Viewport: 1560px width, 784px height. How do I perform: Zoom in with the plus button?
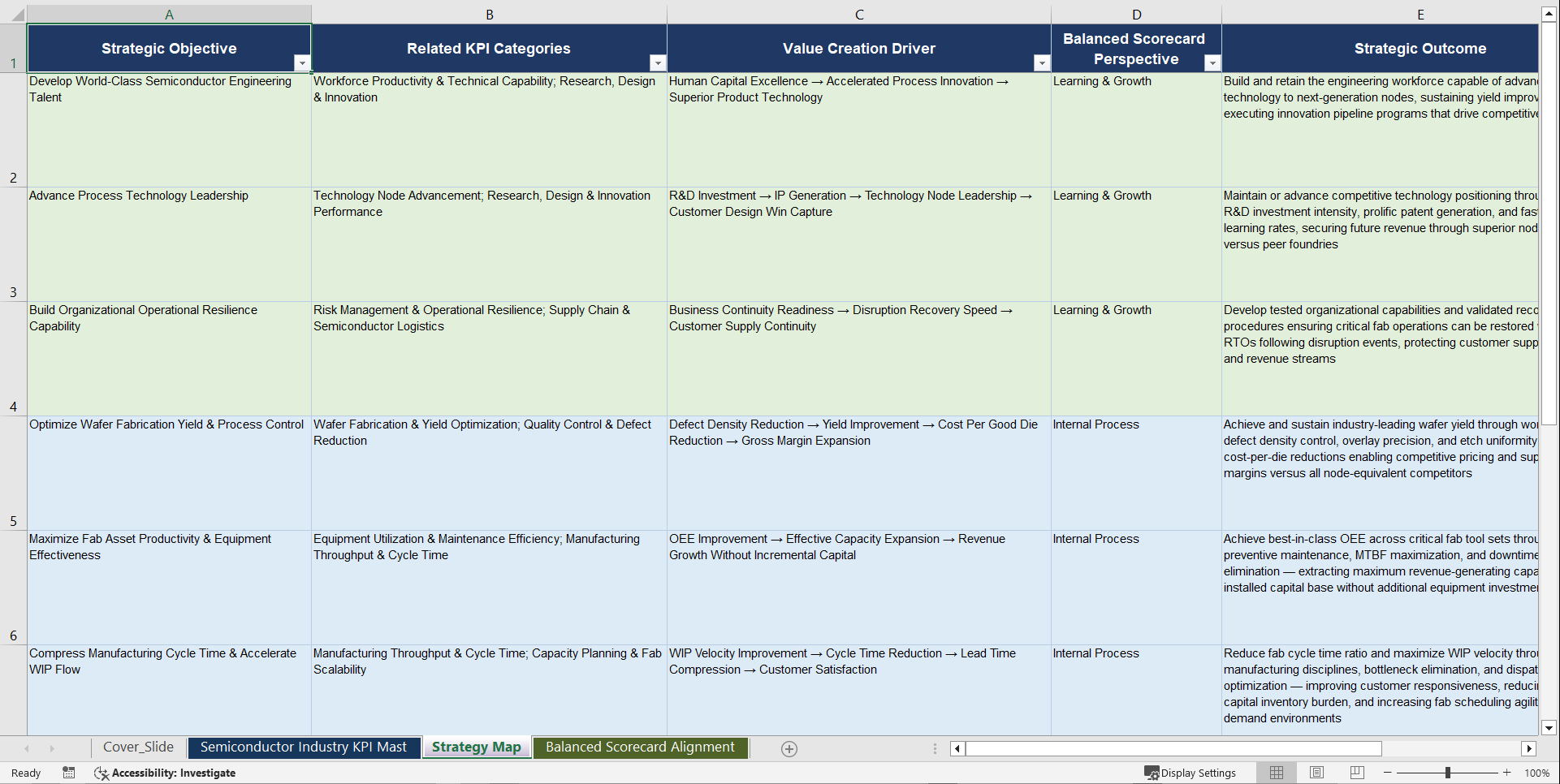click(x=1507, y=773)
